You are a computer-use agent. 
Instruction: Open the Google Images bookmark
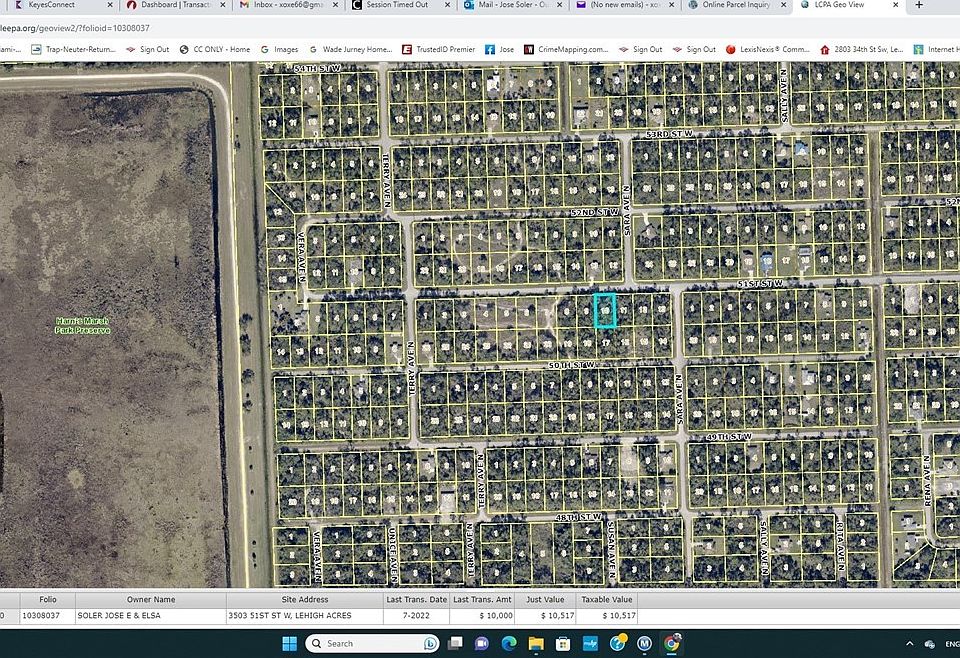280,49
